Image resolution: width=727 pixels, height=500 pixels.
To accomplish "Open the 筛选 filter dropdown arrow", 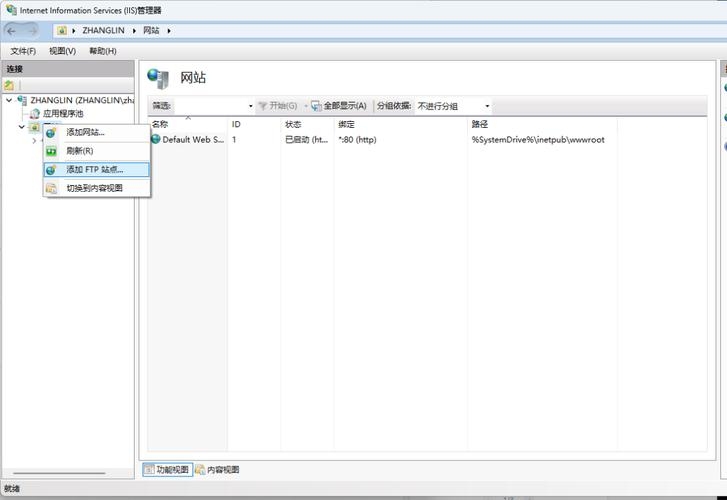I will tap(250, 106).
